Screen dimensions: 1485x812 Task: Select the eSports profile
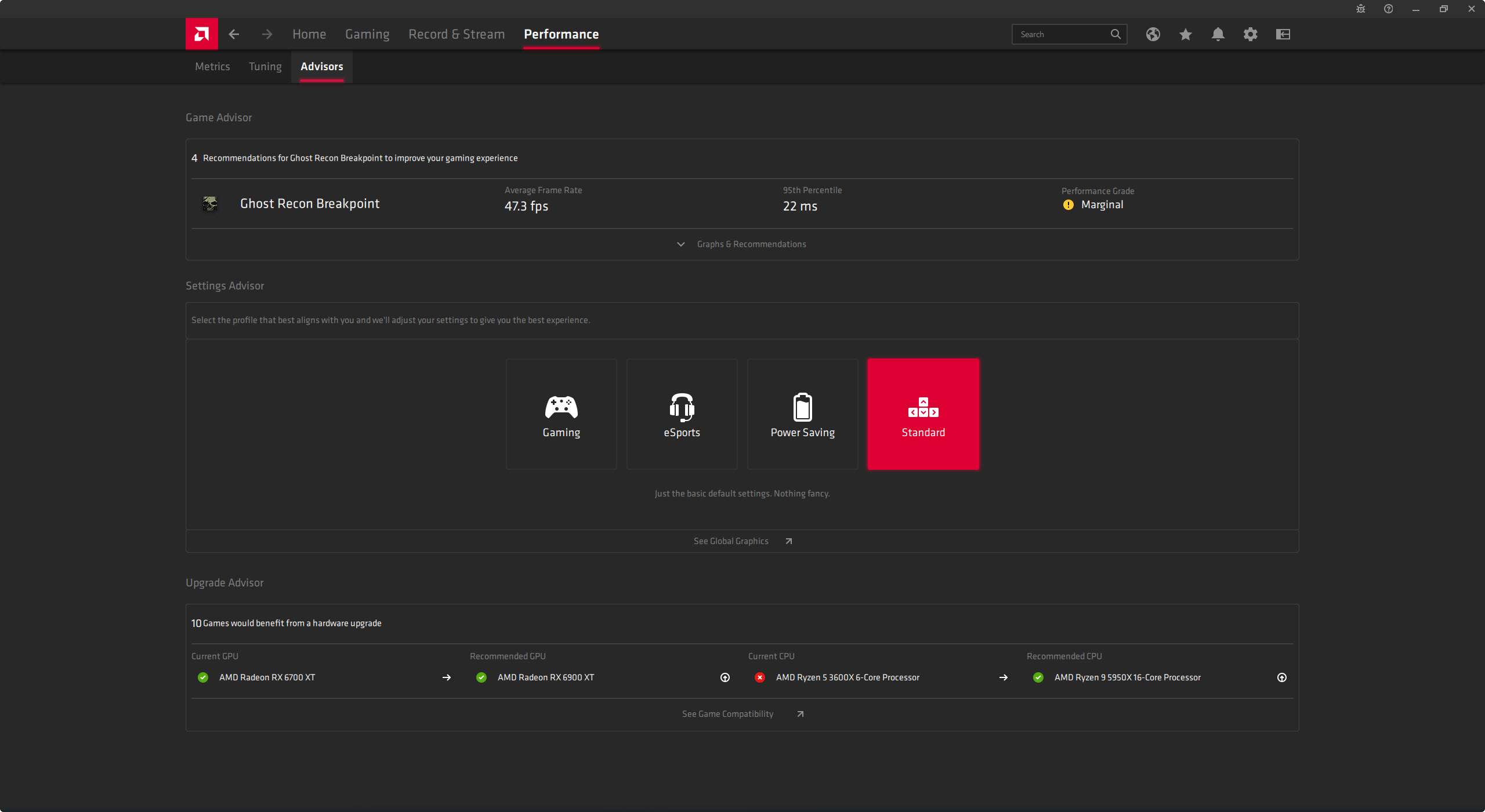pos(682,414)
